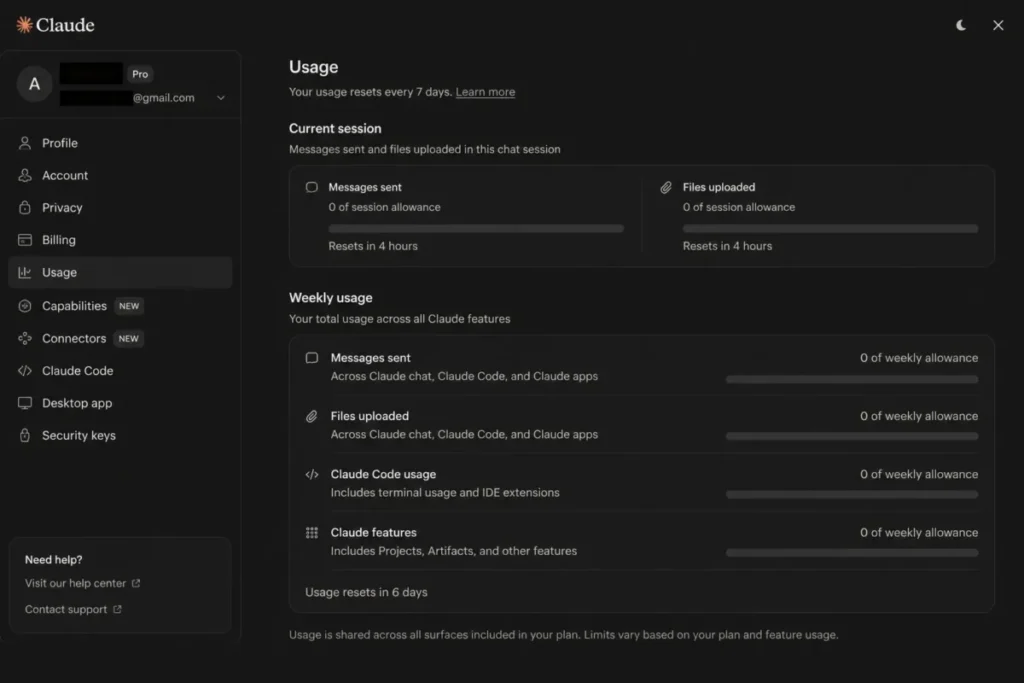
Task: Click the Billing card icon
Action: tap(25, 240)
